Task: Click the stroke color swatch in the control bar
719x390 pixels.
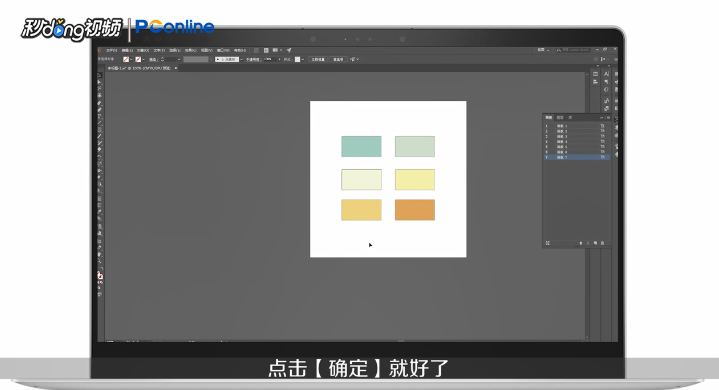Action: (x=138, y=59)
